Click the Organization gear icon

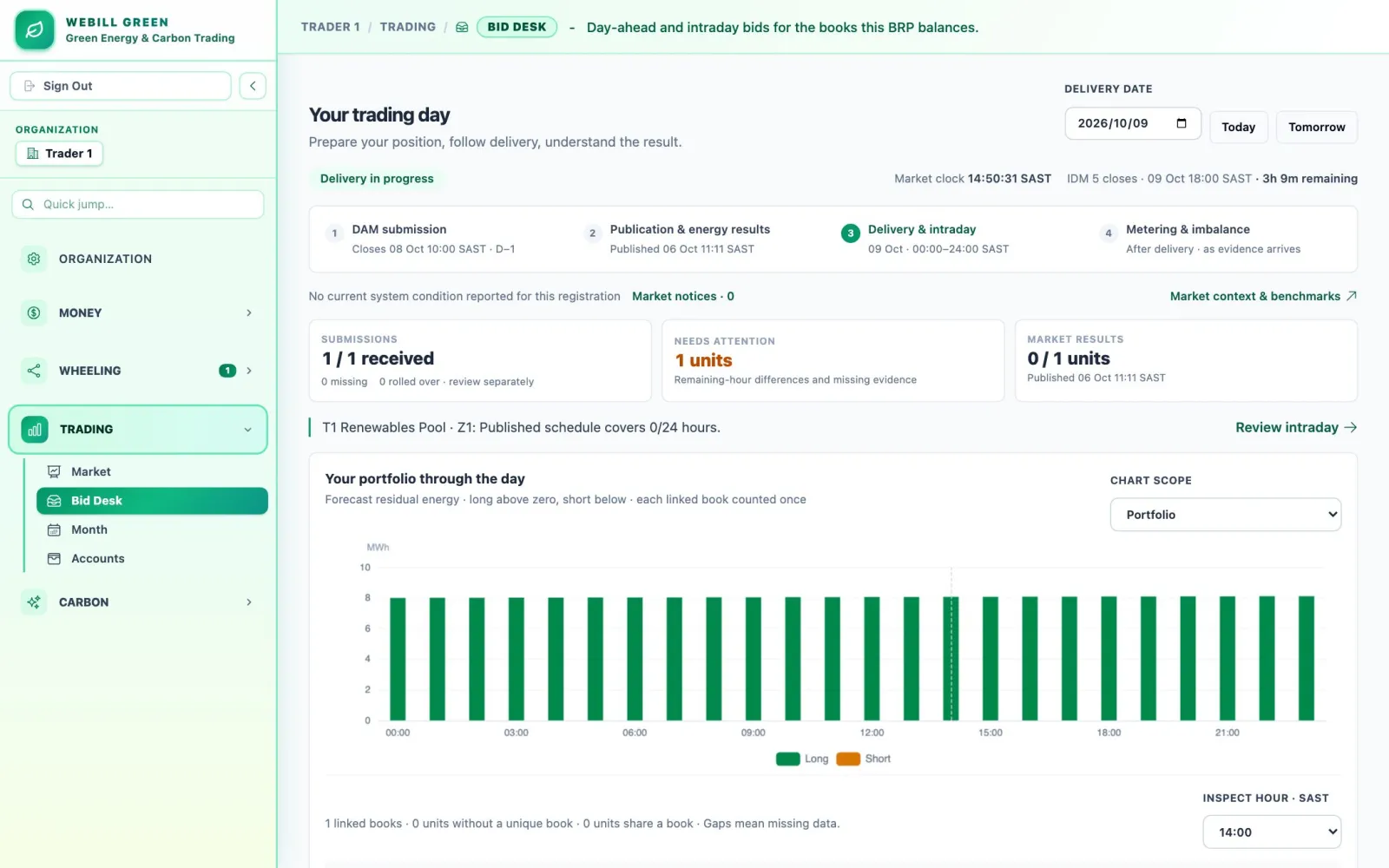pos(34,259)
